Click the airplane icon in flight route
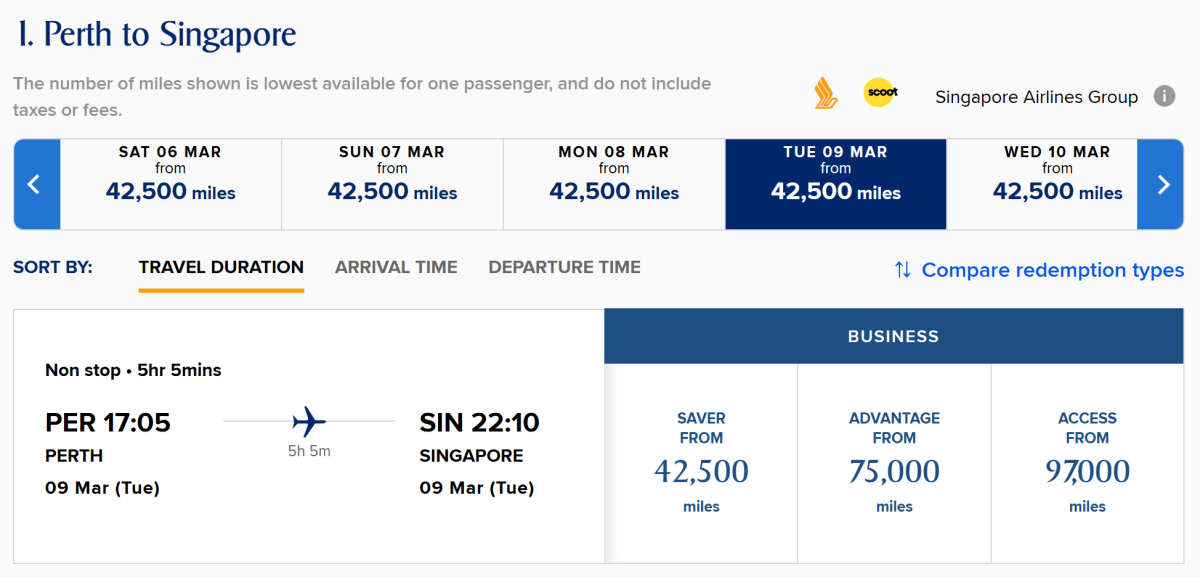Image resolution: width=1200 pixels, height=577 pixels. coord(309,421)
